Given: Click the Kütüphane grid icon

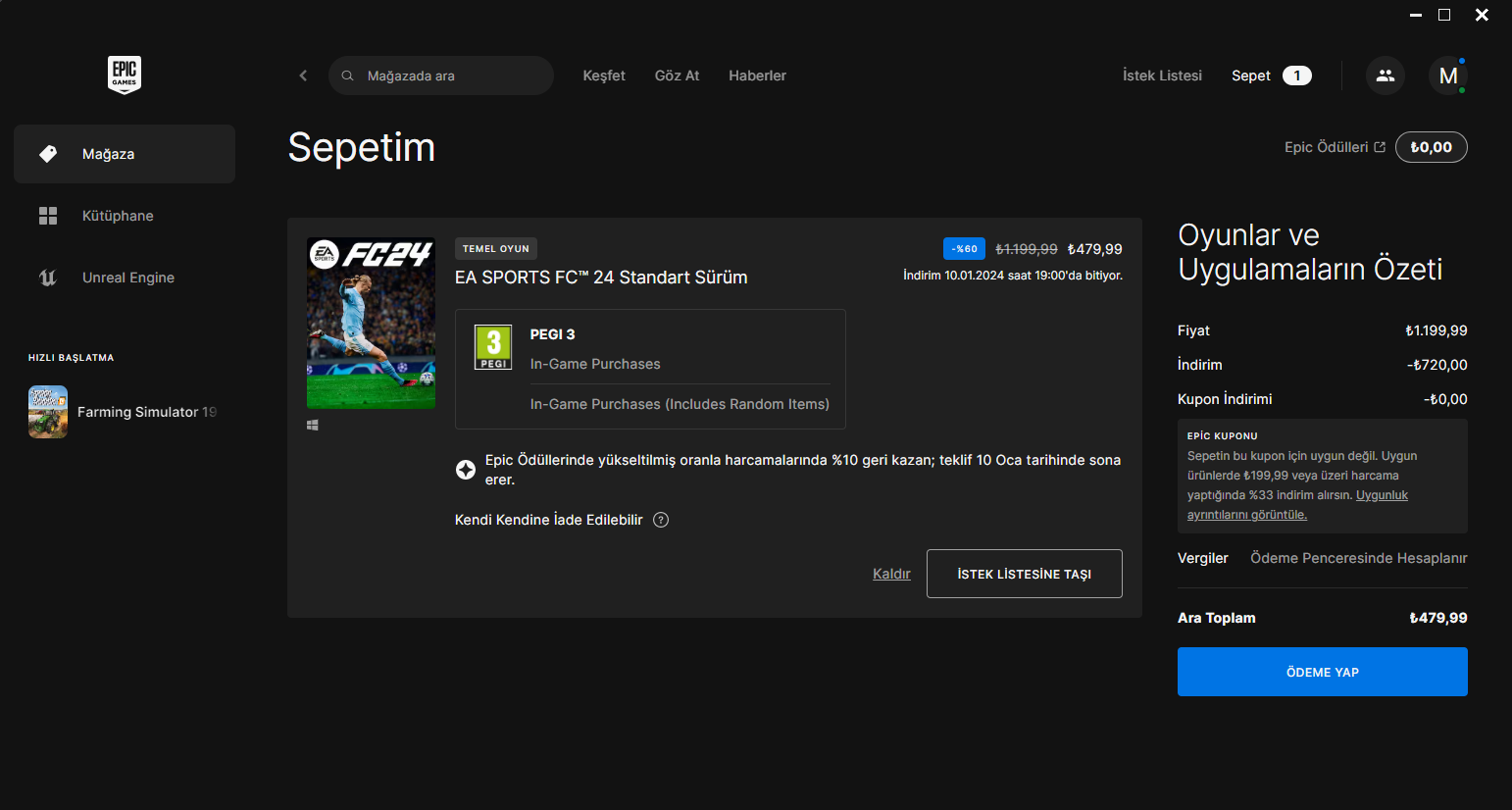Looking at the screenshot, I should point(48,216).
